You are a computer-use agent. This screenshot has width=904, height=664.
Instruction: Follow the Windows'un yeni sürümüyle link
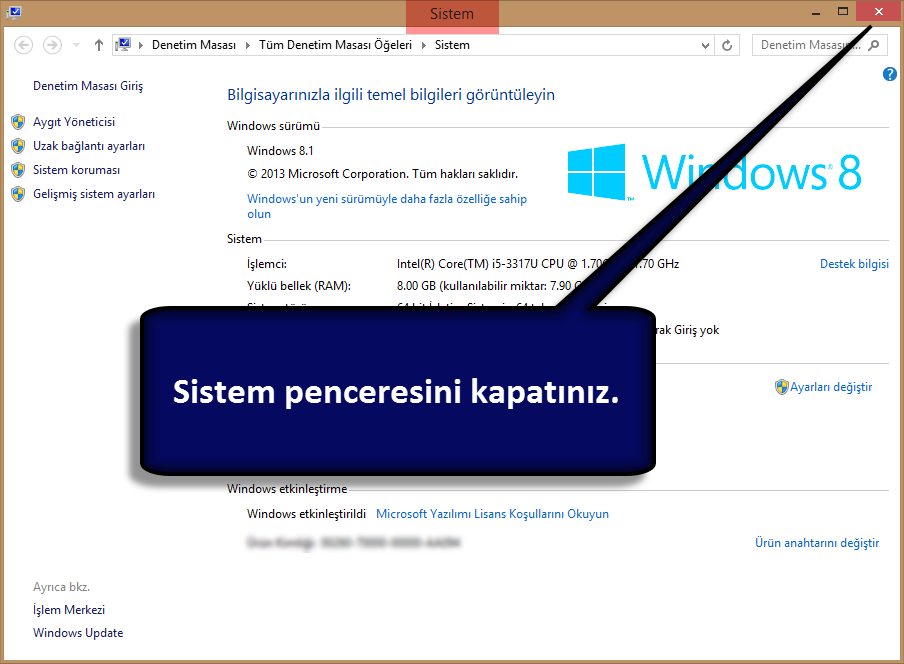tap(387, 206)
